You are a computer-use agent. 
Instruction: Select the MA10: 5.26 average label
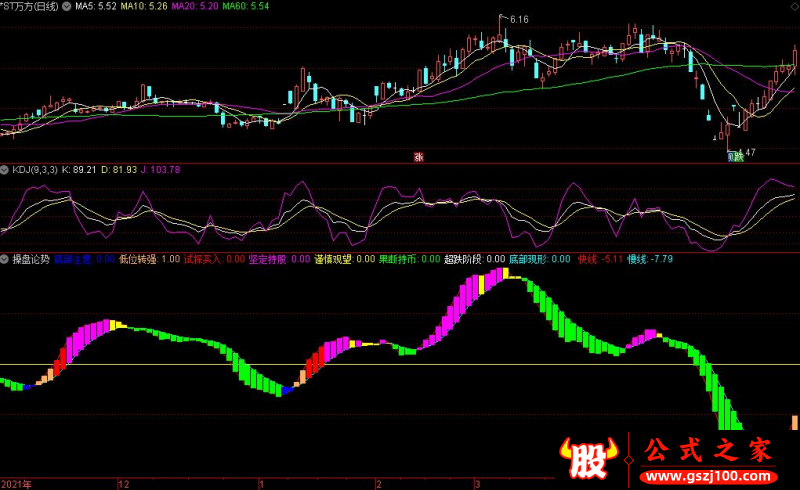tap(144, 7)
